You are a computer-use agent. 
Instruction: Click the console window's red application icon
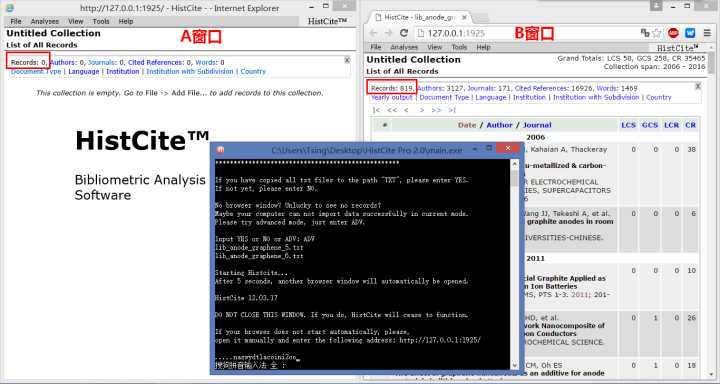[220, 150]
